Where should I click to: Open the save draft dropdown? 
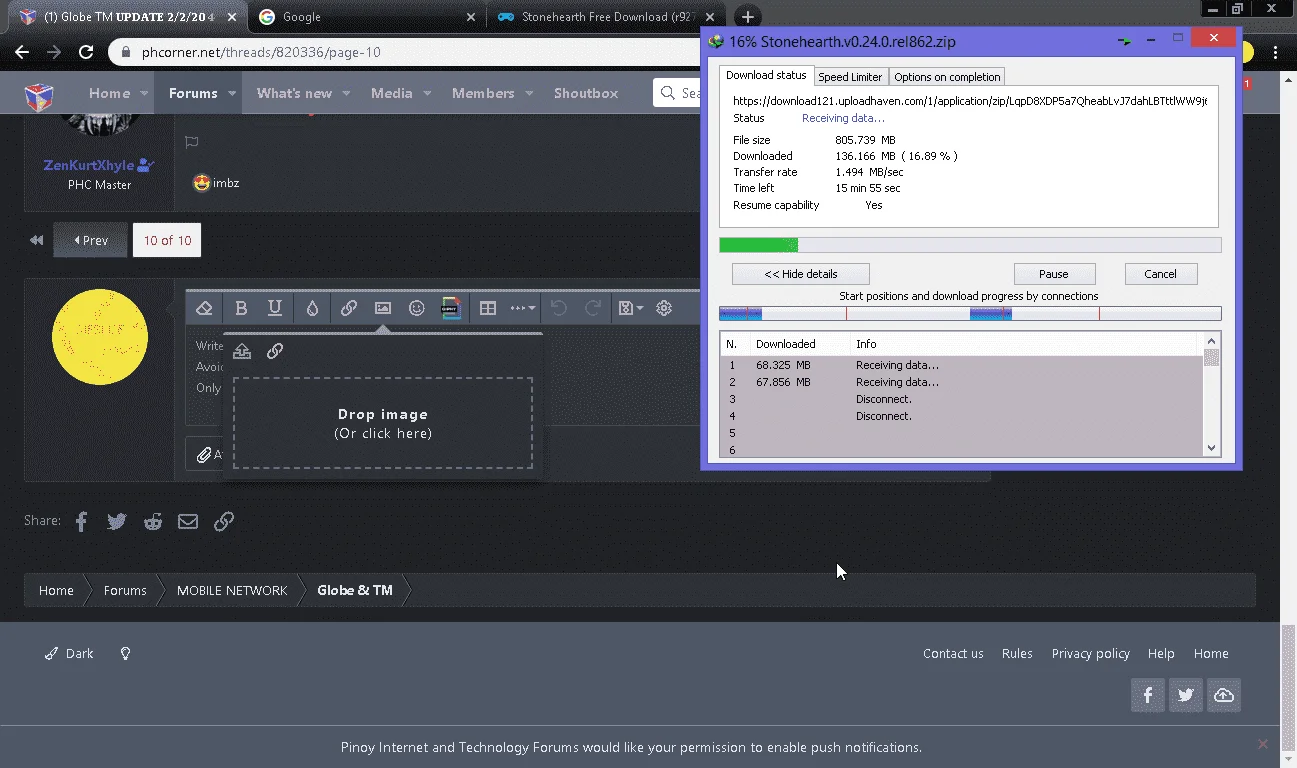[x=631, y=308]
